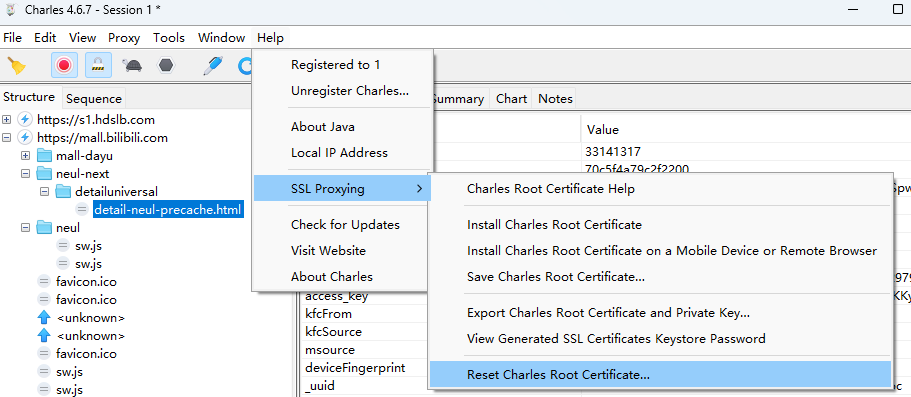Image resolution: width=911 pixels, height=397 pixels.
Task: Choose Install Charles Root Certificate
Action: point(660,224)
